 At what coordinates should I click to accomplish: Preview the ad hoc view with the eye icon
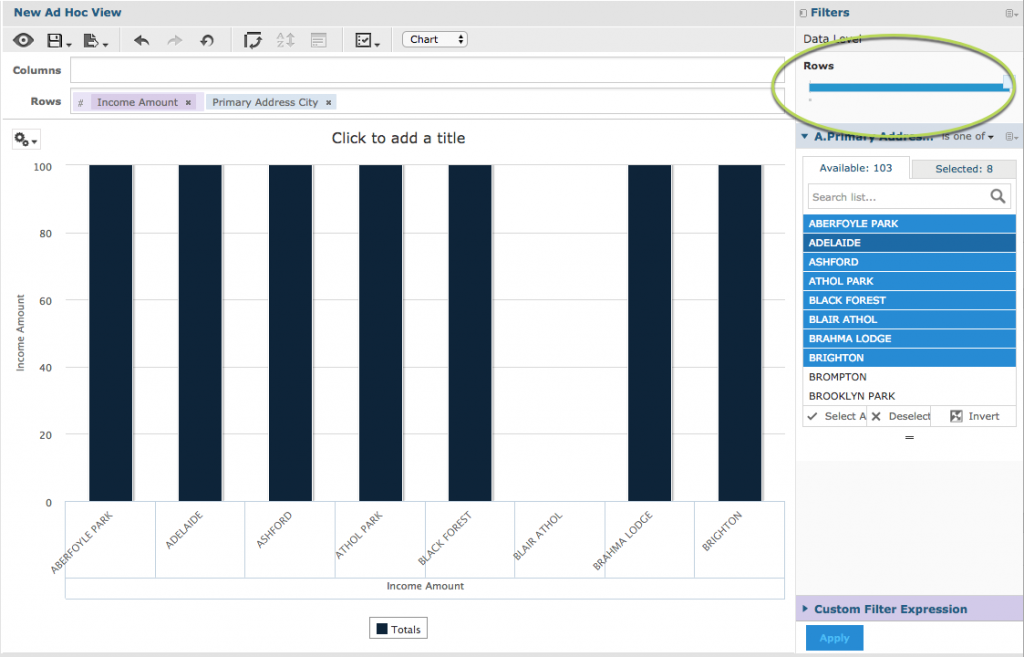pyautogui.click(x=22, y=39)
